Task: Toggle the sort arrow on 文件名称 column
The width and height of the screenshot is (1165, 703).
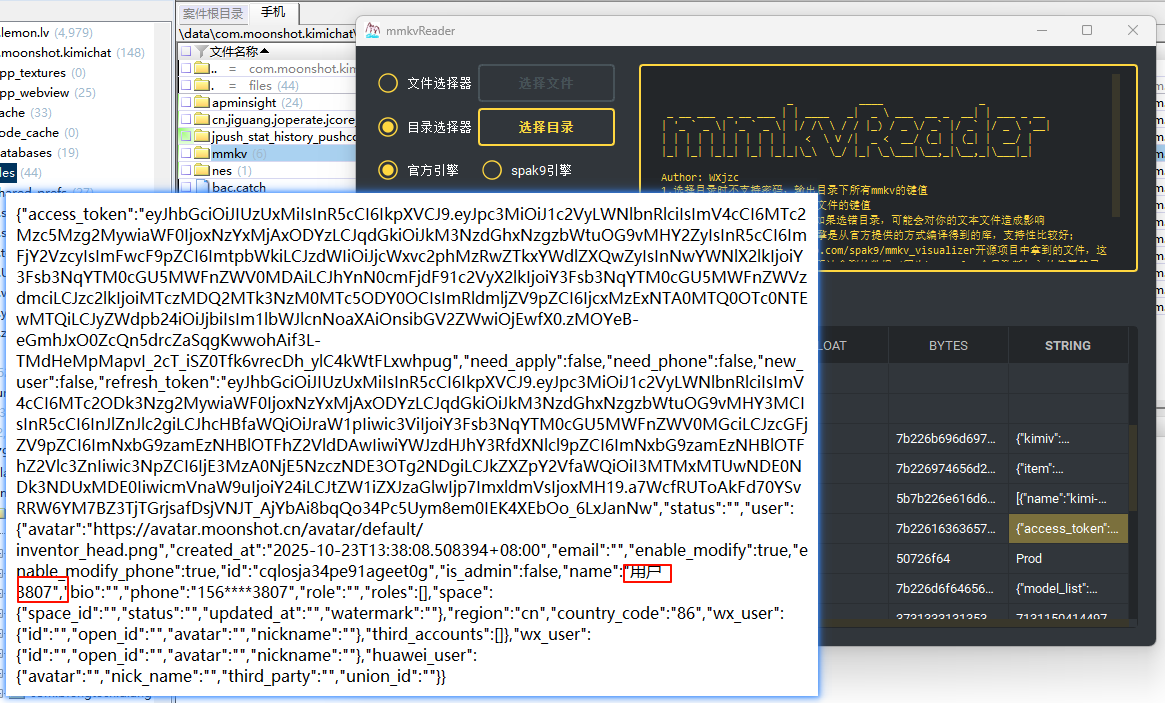Action: (265, 51)
